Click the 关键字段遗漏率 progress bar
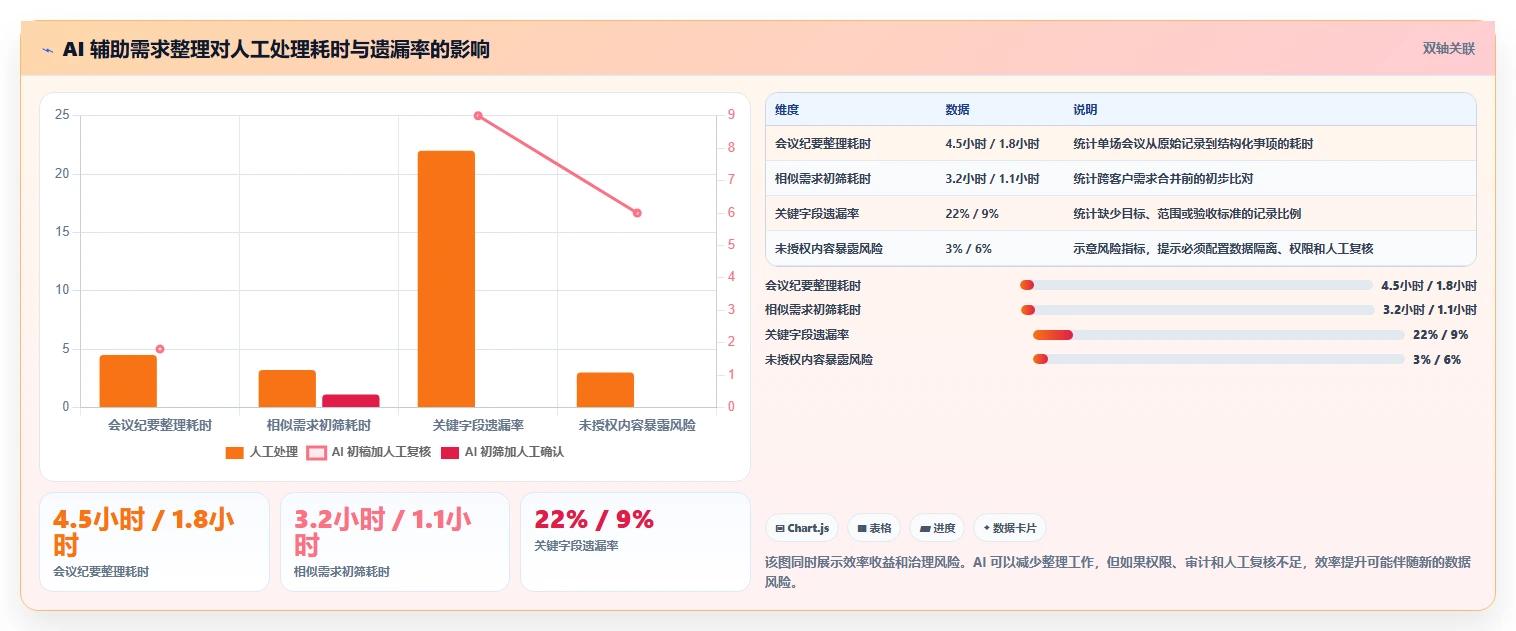Viewport: 1516px width, 631px height. [x=1218, y=335]
